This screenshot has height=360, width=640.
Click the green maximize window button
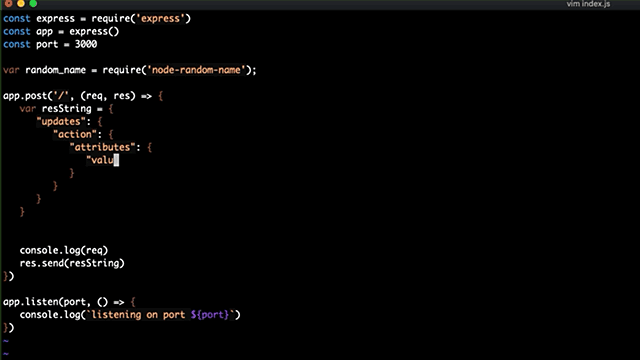(33, 4)
